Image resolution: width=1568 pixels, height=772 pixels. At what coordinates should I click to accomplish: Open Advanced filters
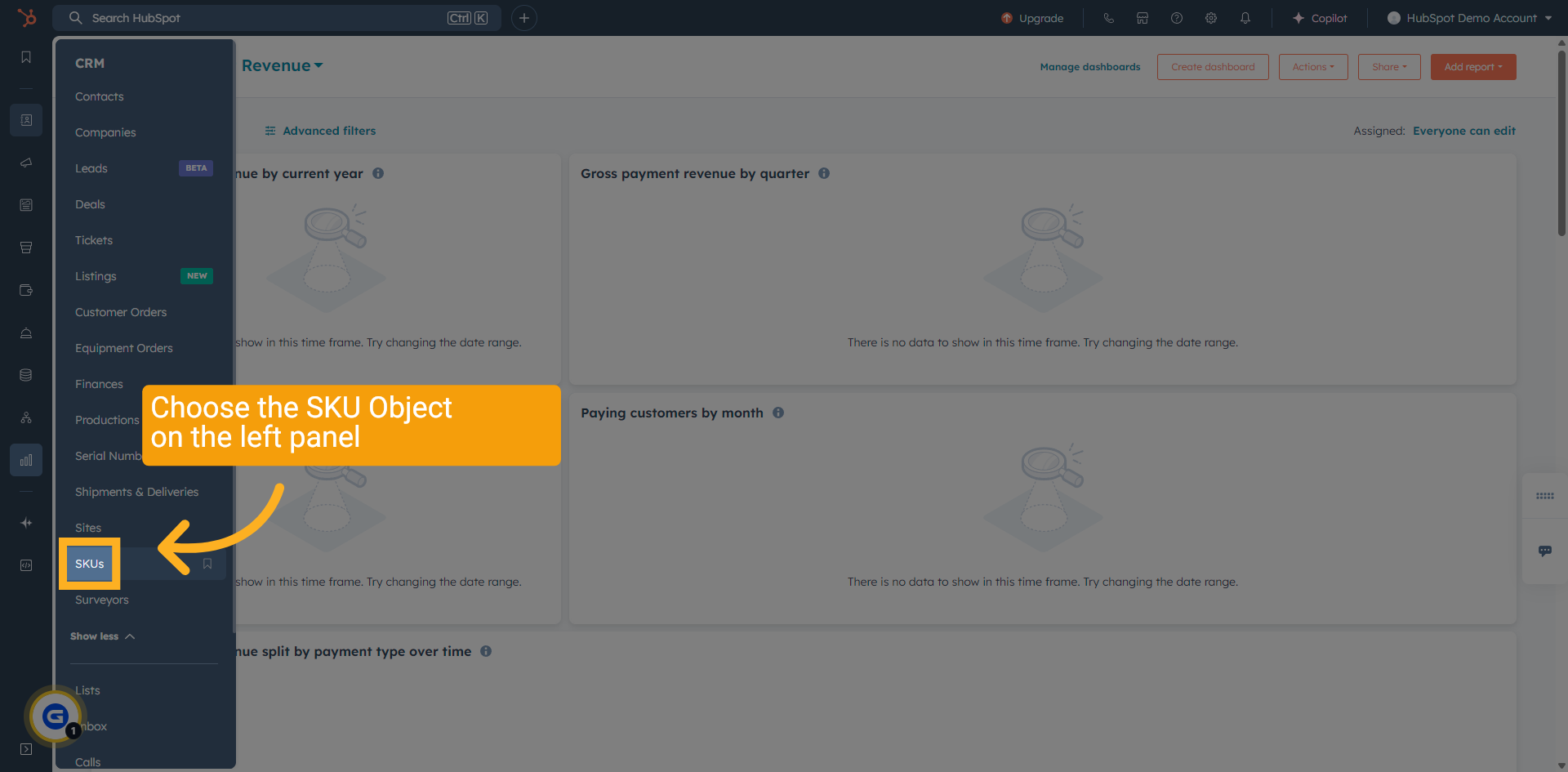coord(320,131)
